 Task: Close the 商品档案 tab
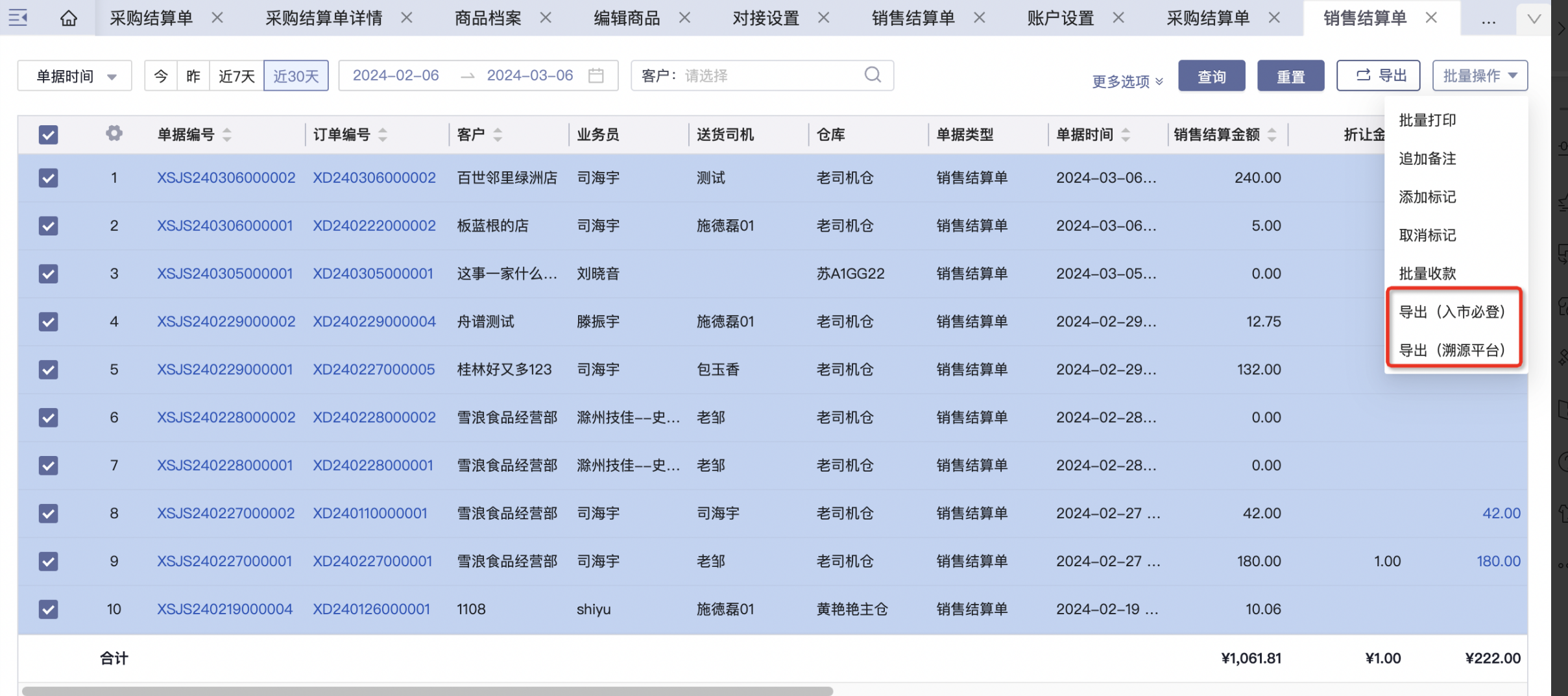coord(546,18)
